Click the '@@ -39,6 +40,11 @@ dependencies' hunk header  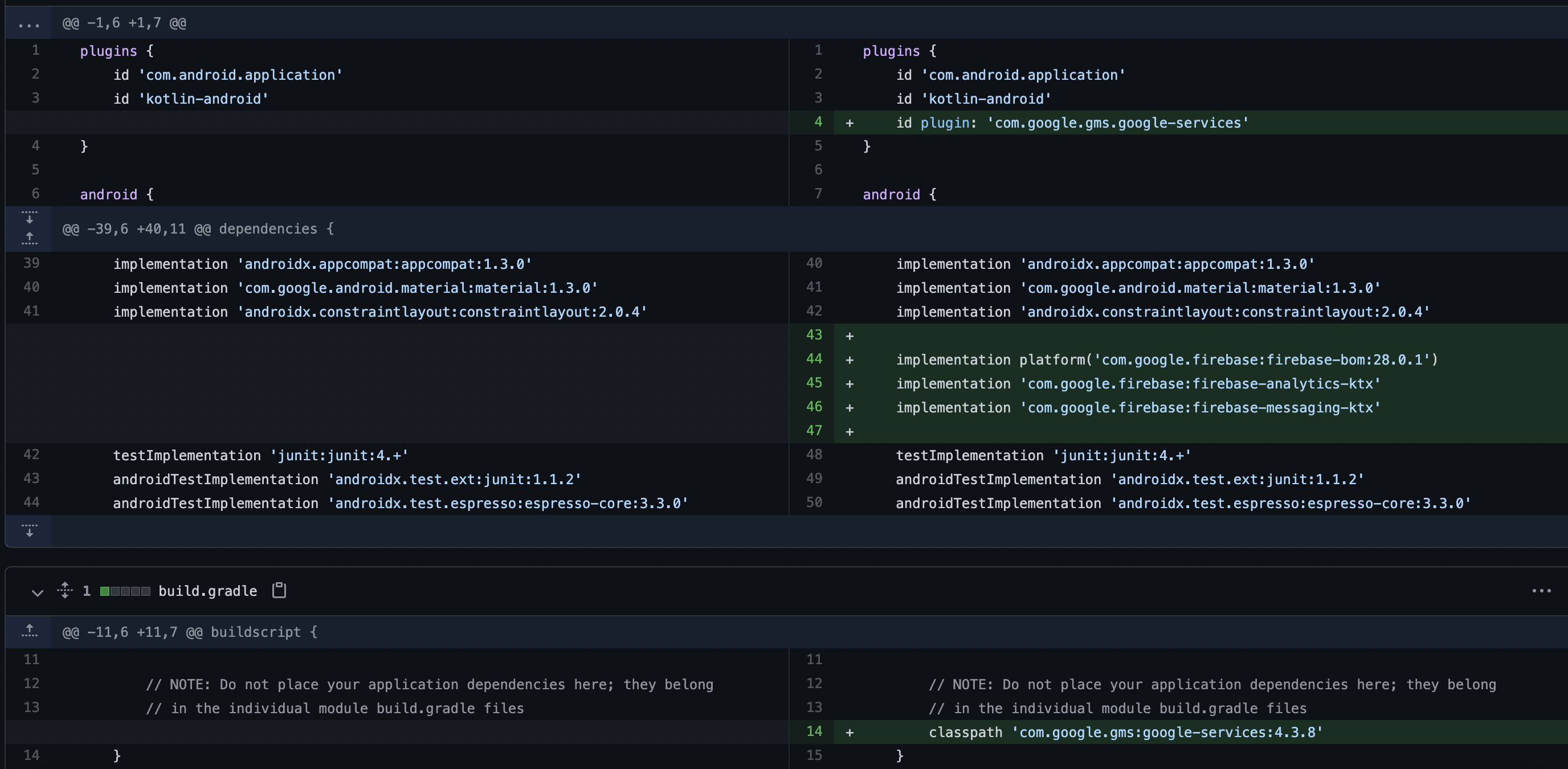coord(198,229)
